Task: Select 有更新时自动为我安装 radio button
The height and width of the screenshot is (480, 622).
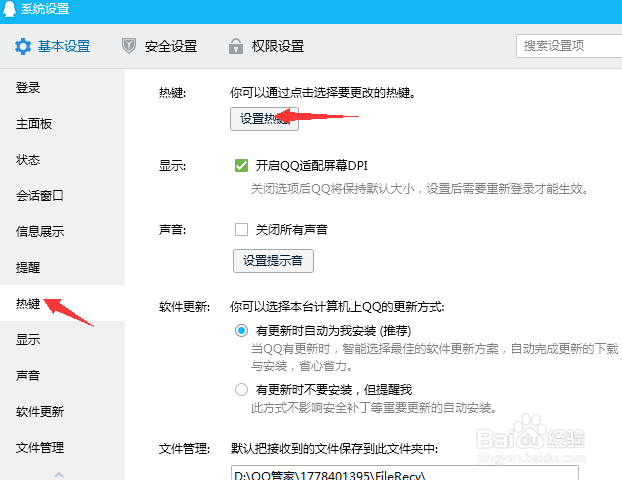Action: coord(241,330)
